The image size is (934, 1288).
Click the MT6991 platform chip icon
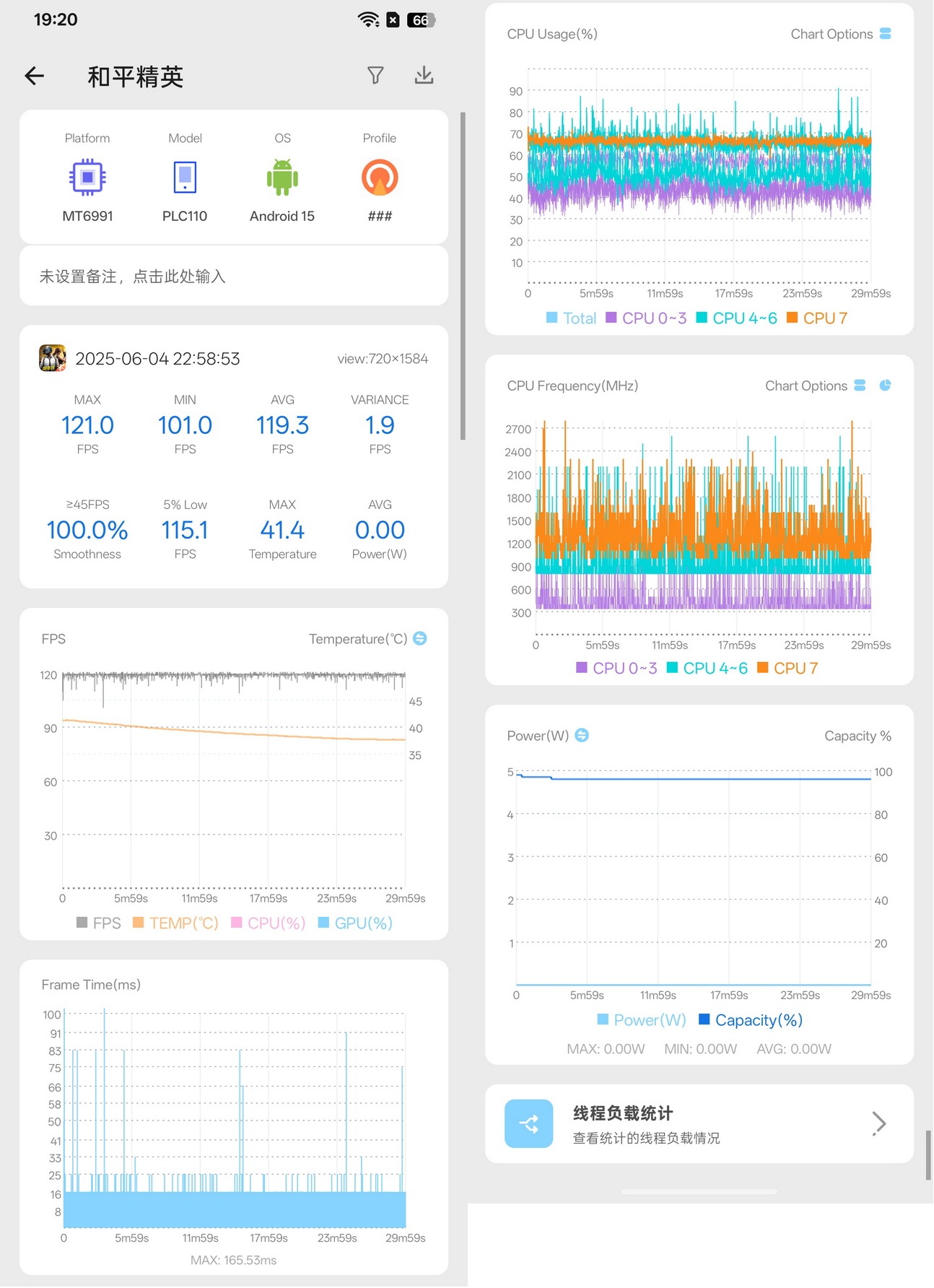click(87, 177)
